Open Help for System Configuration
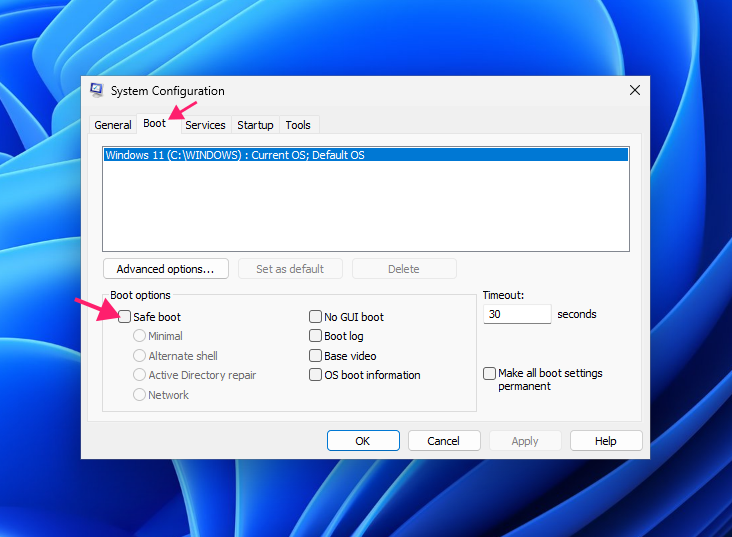This screenshot has width=732, height=537. coord(606,441)
